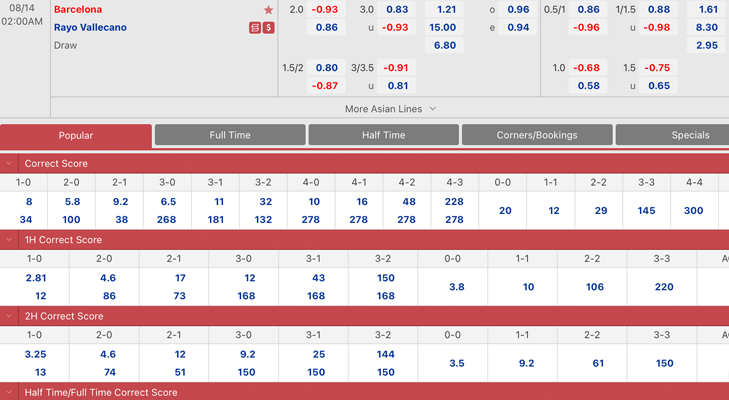729x400 pixels.
Task: Expand More Asian Lines
Action: 390,109
